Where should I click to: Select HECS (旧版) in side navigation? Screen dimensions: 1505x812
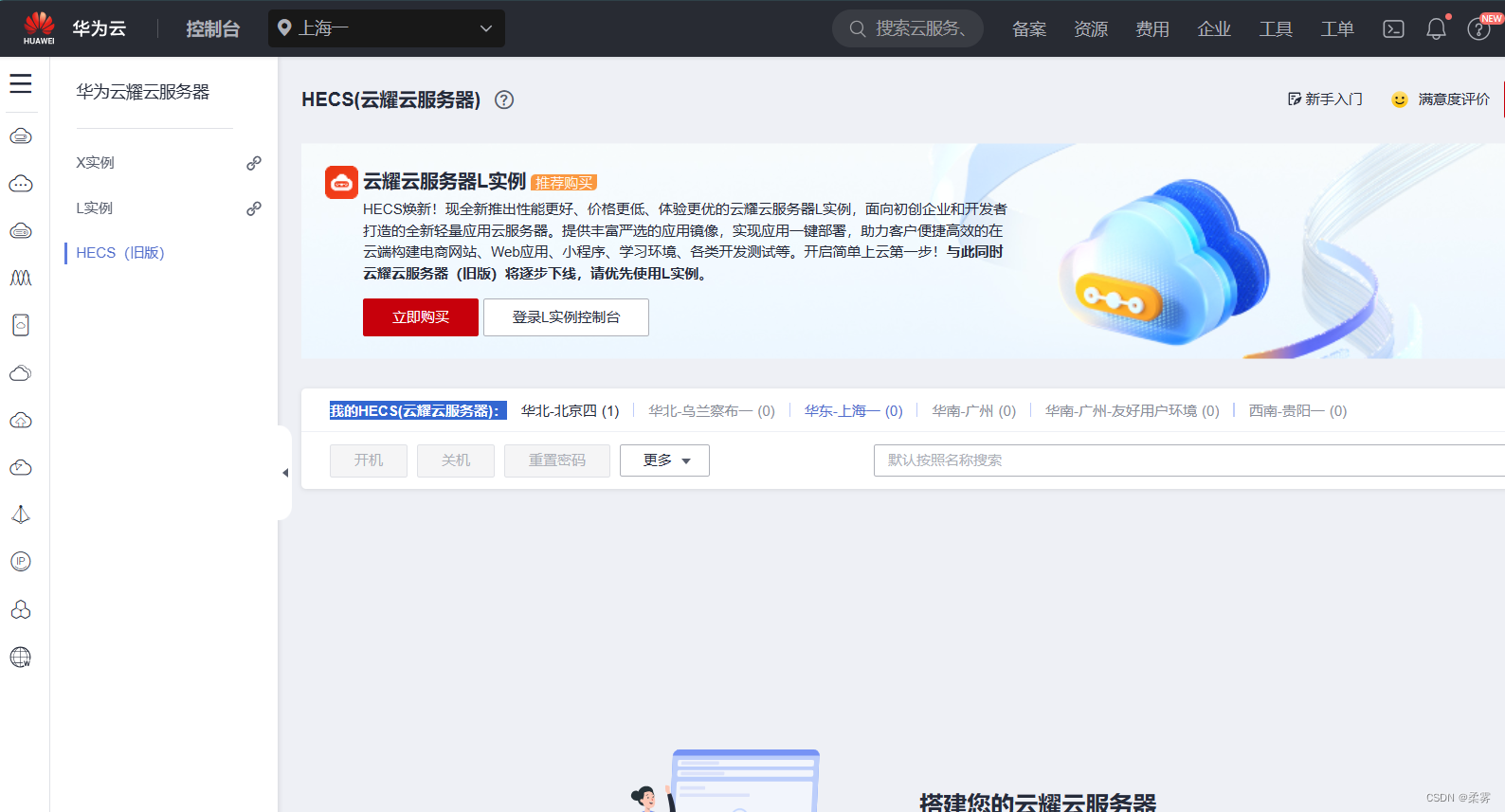120,253
